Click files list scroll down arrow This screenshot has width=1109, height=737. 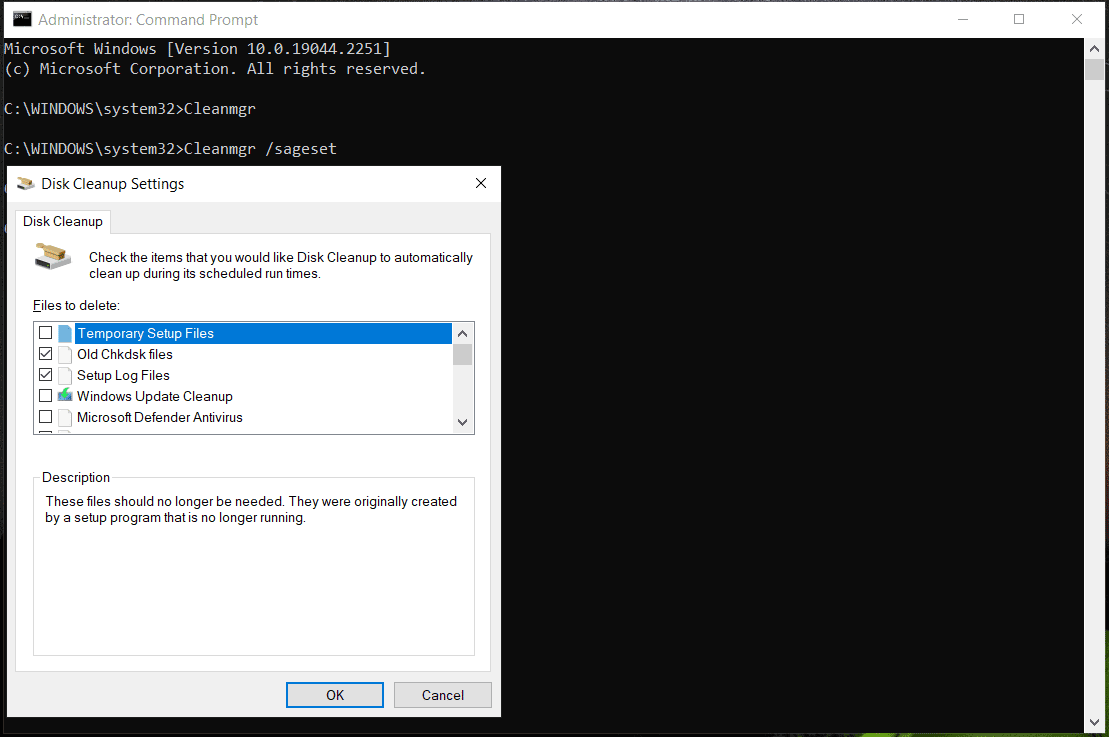pyautogui.click(x=463, y=422)
